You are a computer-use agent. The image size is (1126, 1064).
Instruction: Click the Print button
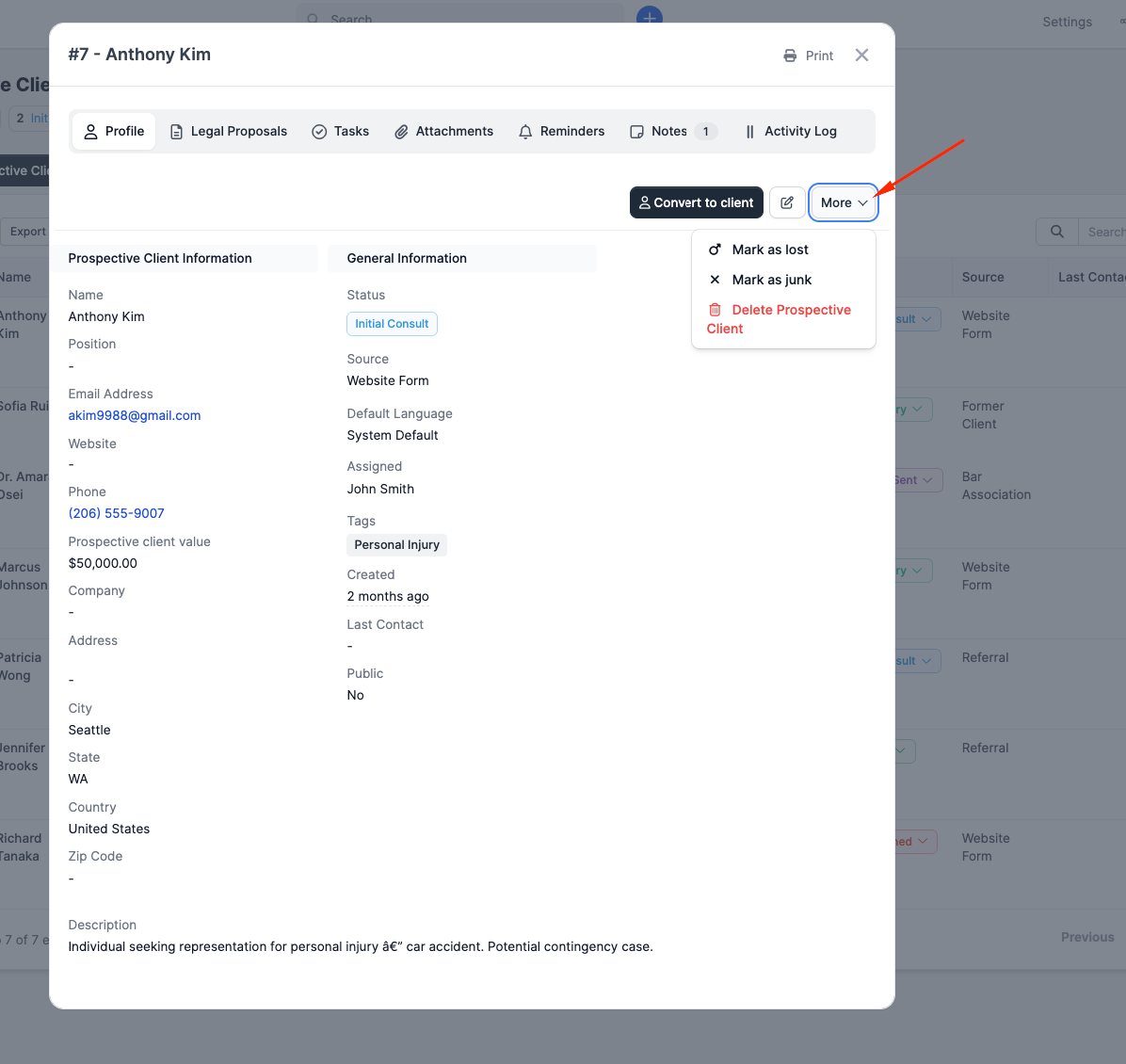(x=809, y=56)
